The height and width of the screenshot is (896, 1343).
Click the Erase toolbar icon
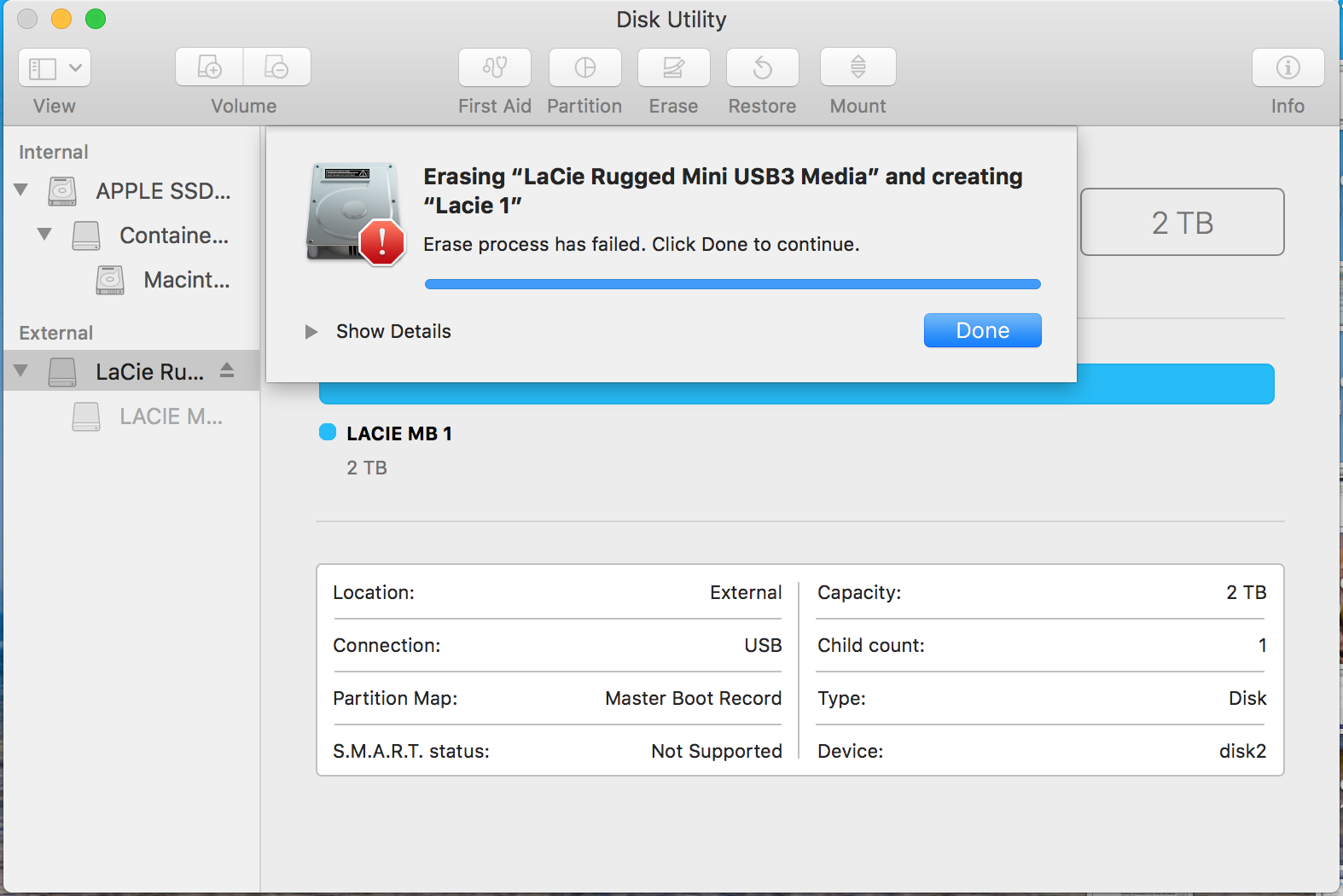674,67
